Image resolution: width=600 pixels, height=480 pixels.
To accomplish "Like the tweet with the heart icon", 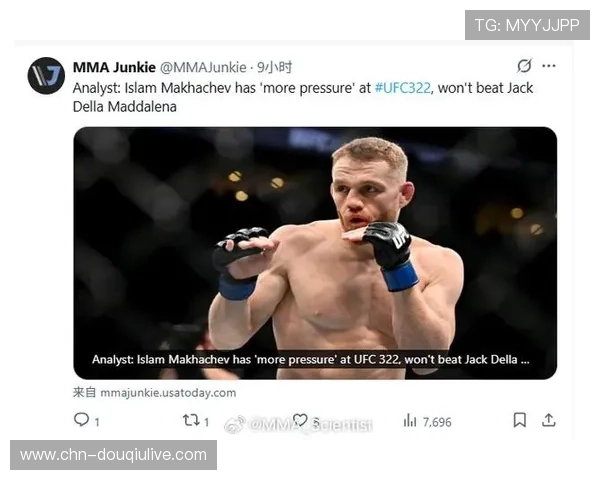I will coord(300,420).
